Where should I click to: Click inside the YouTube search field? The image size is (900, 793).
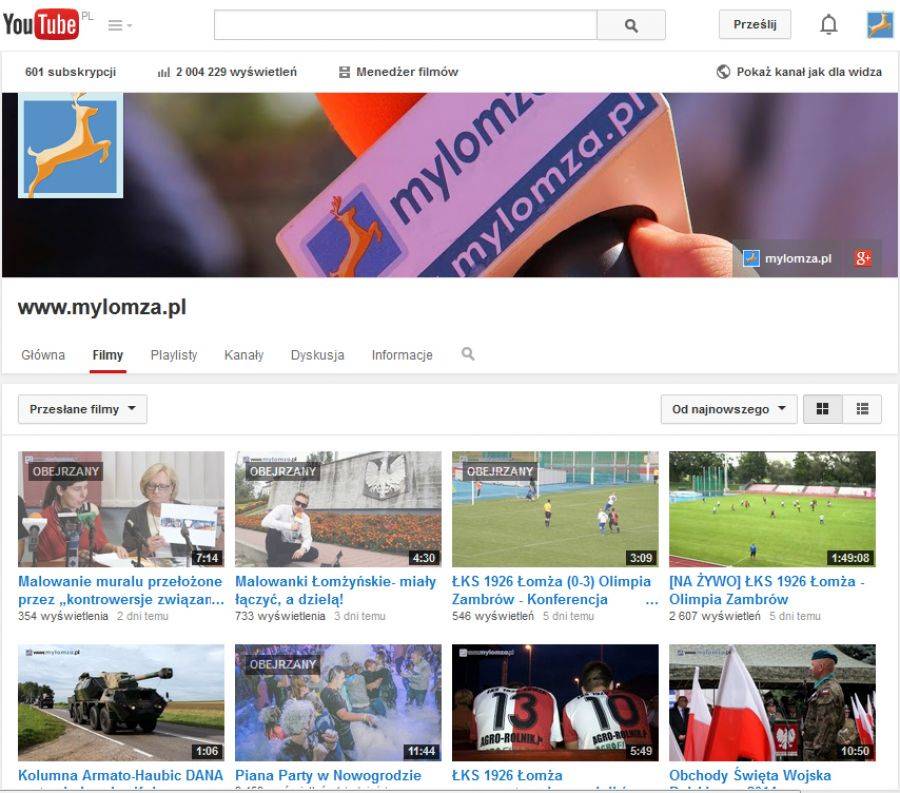click(405, 25)
